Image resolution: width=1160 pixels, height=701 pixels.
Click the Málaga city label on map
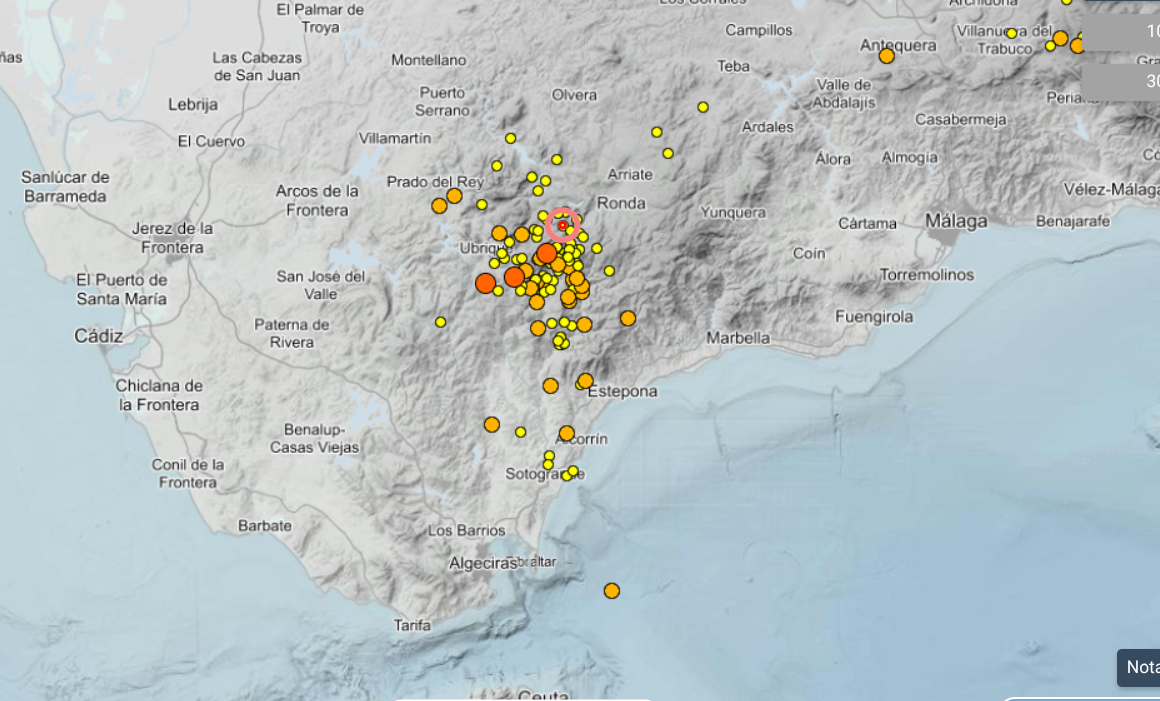pyautogui.click(x=955, y=221)
